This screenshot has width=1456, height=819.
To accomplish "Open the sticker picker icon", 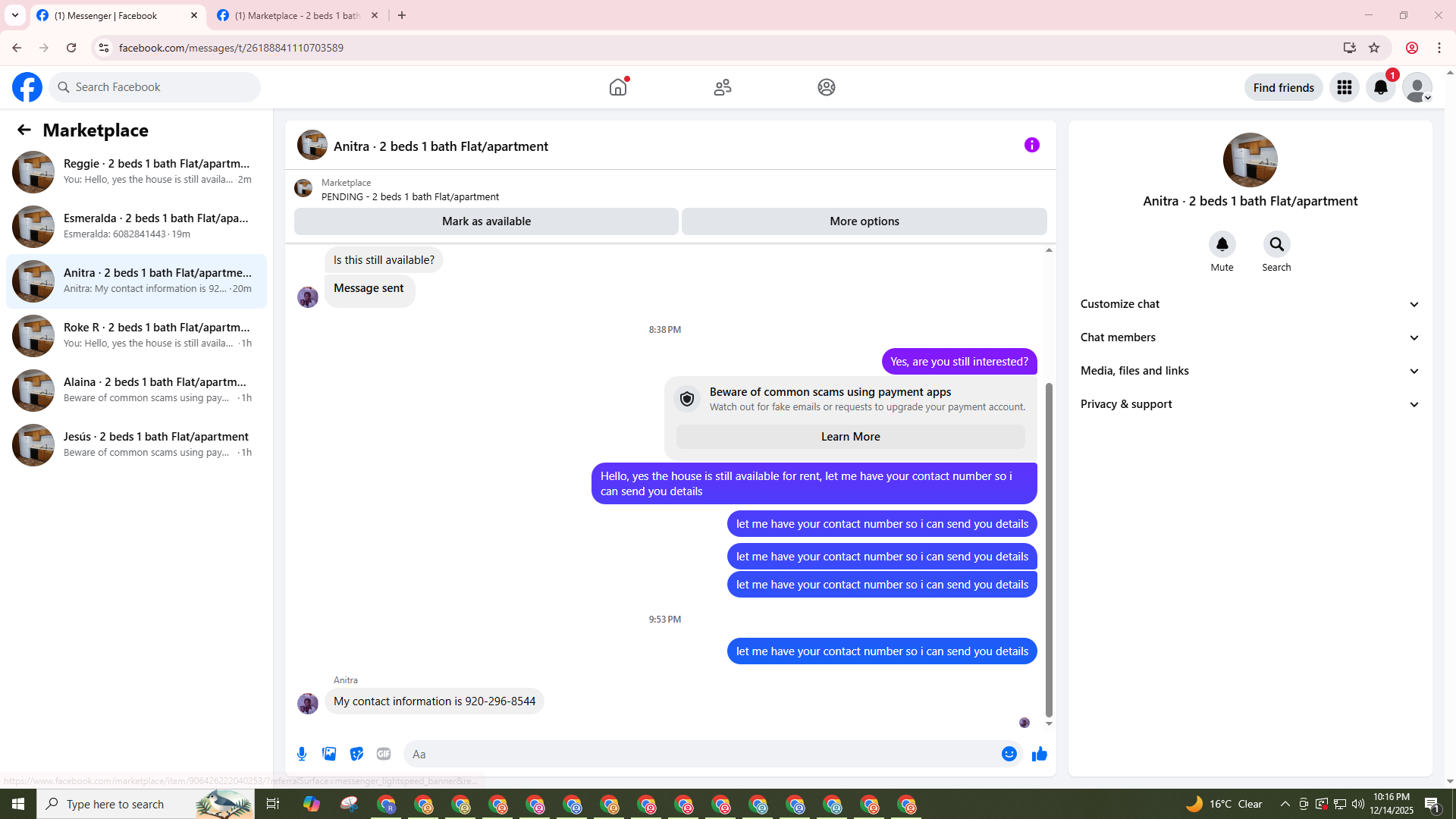I will tap(356, 754).
